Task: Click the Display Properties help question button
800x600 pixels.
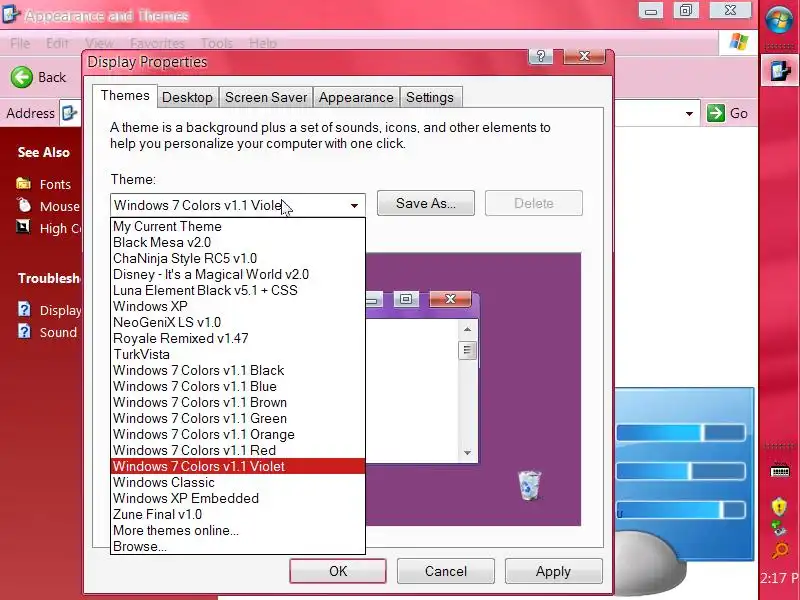Action: 541,56
